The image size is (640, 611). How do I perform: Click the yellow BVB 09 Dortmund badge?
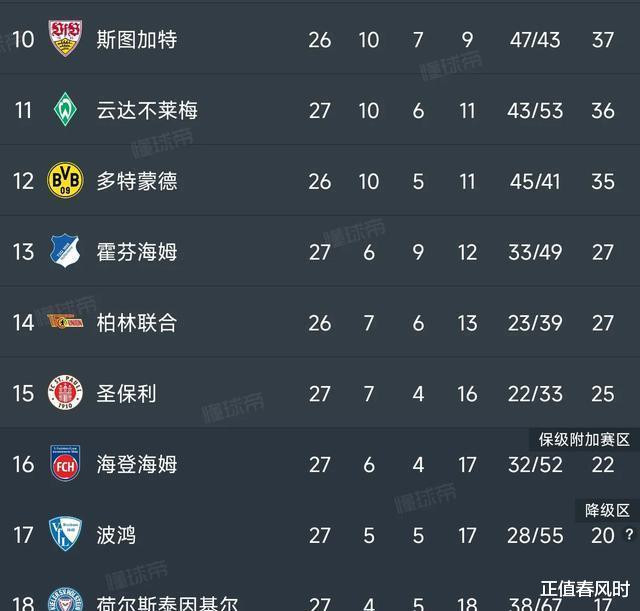(65, 180)
